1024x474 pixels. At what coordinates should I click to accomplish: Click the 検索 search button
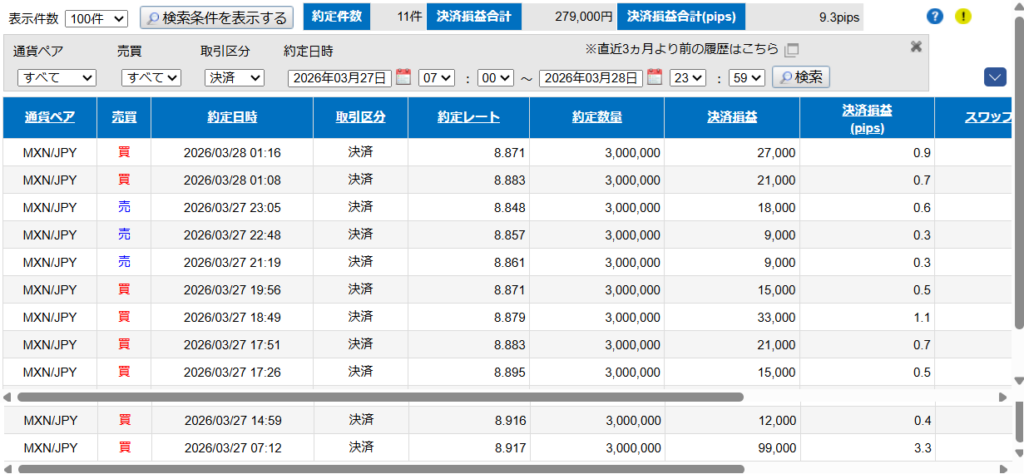pyautogui.click(x=802, y=77)
